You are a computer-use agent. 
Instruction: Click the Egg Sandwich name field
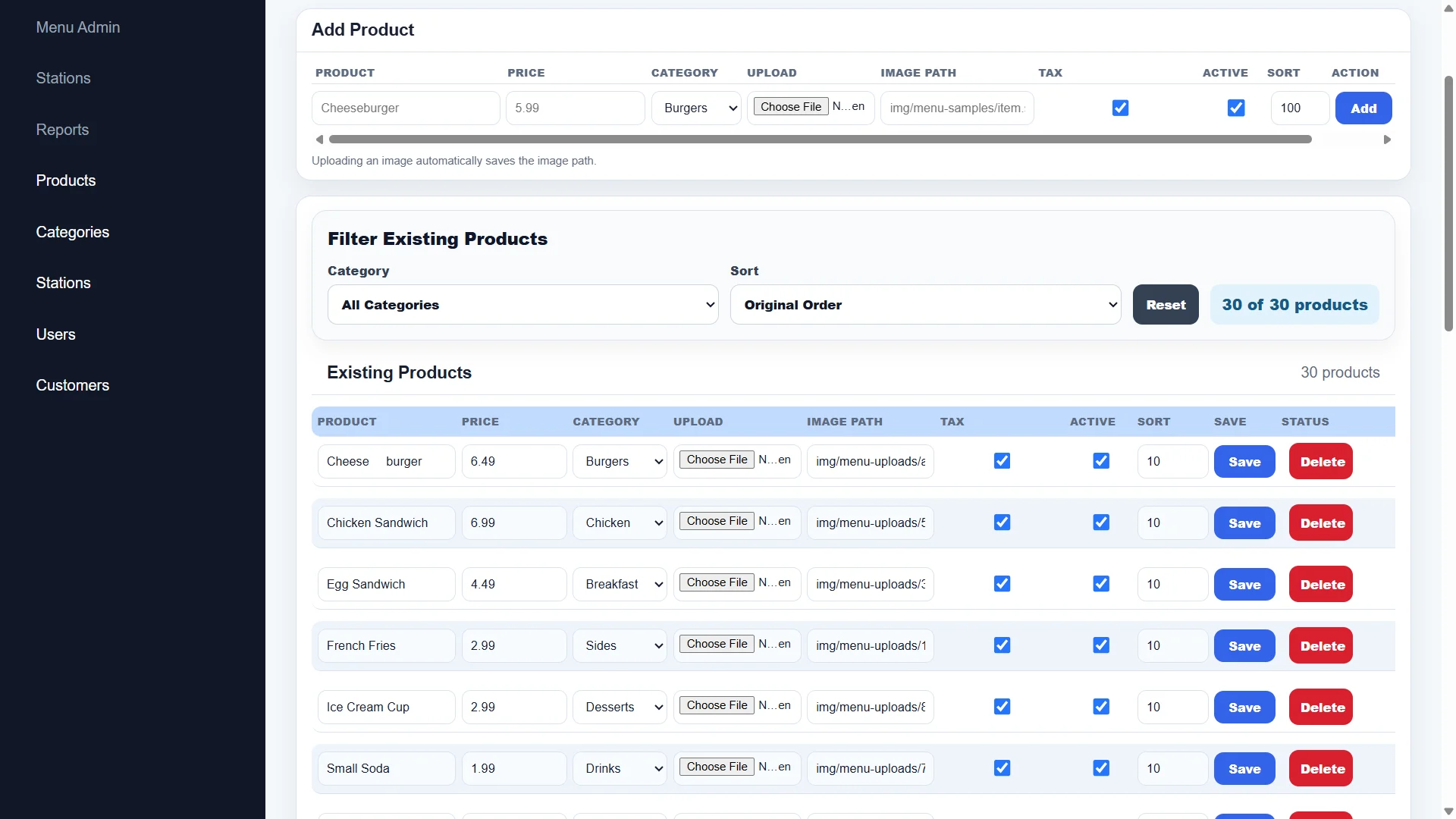click(386, 584)
